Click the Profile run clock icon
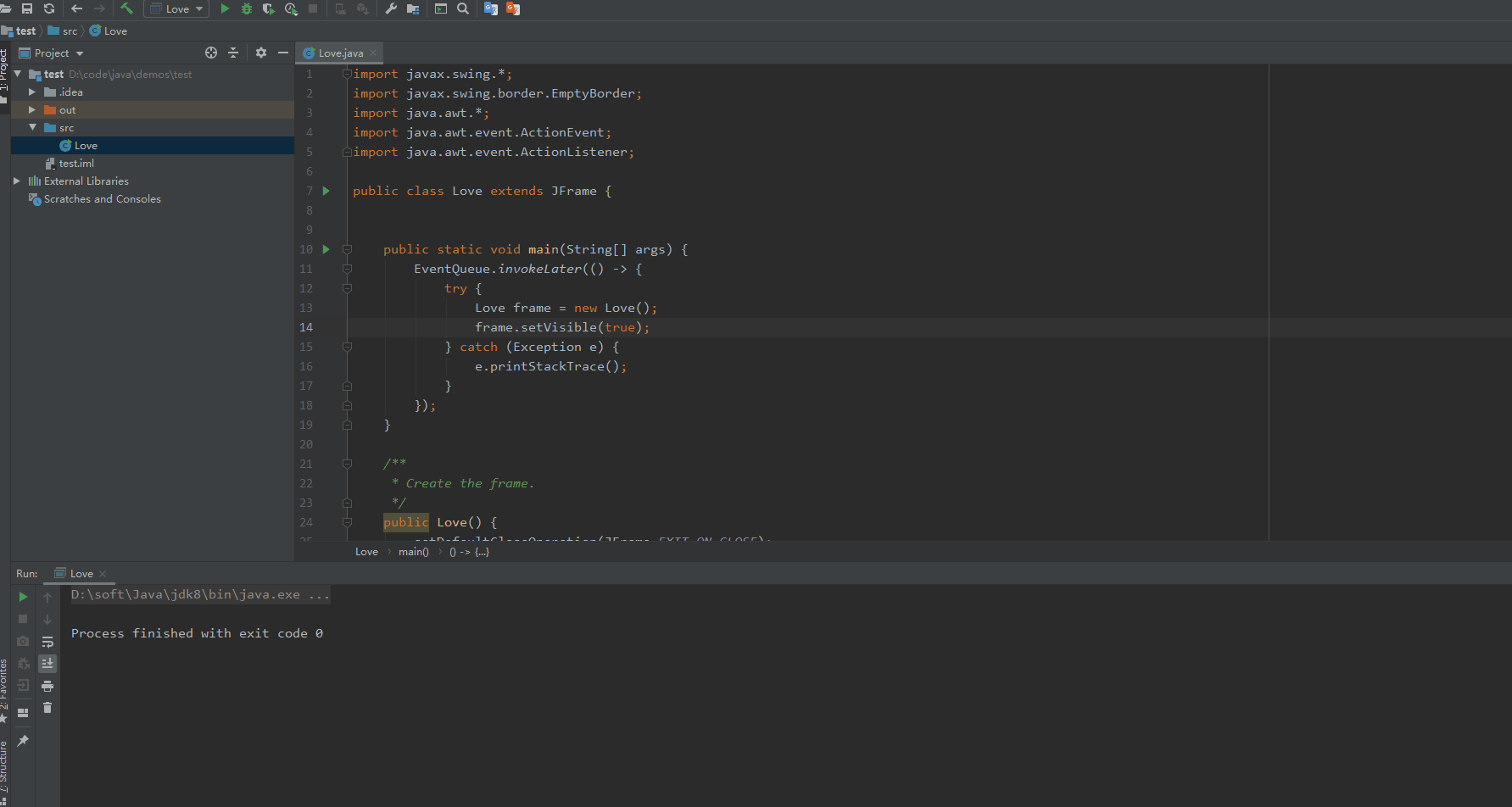 pos(291,8)
